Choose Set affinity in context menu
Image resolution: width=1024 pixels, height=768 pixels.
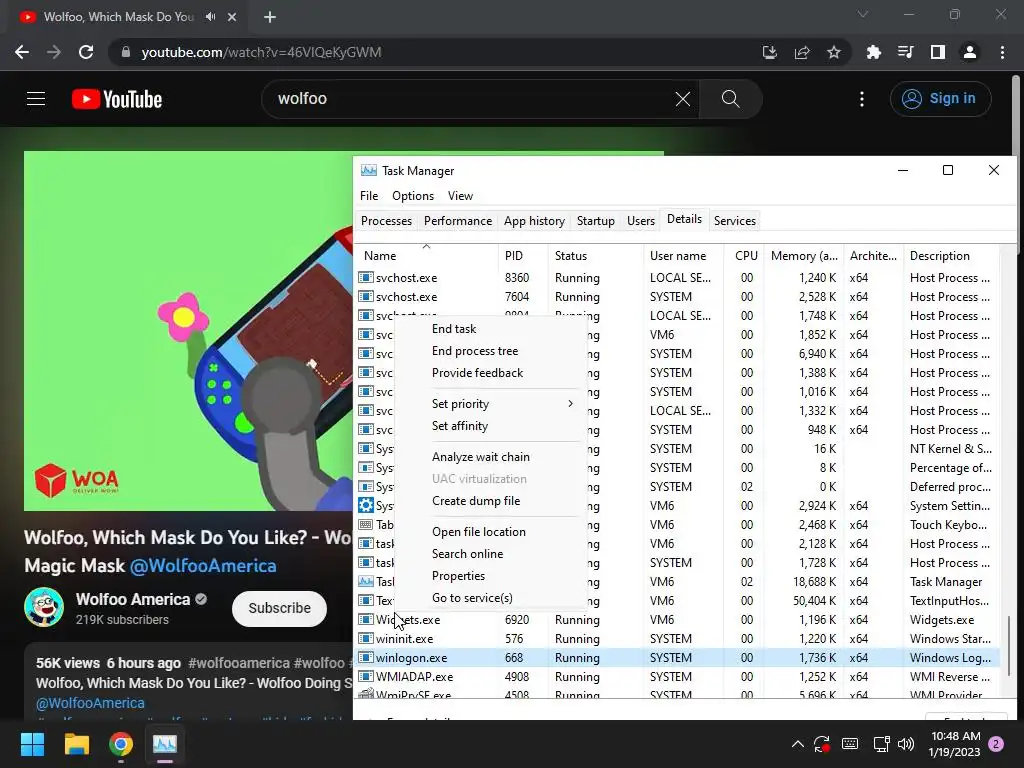[x=460, y=426]
